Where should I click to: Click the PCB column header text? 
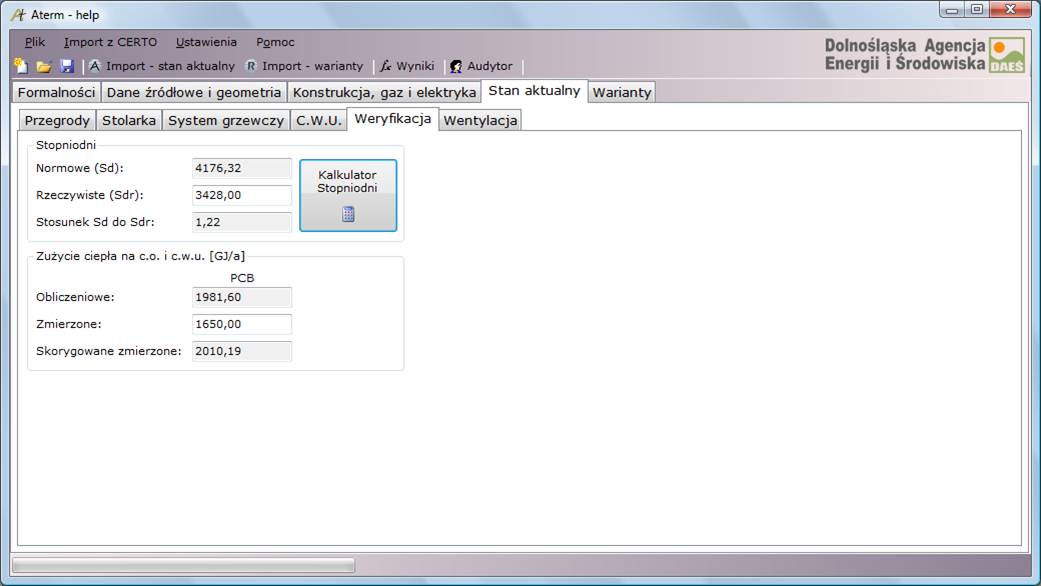(x=242, y=277)
